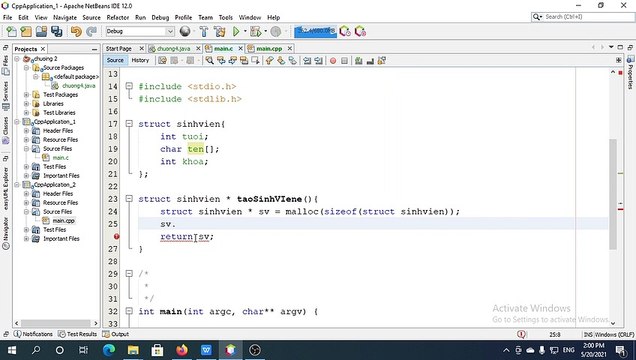Image resolution: width=636 pixels, height=360 pixels.
Task: Fold the include block at line 14
Action: (x=129, y=86)
